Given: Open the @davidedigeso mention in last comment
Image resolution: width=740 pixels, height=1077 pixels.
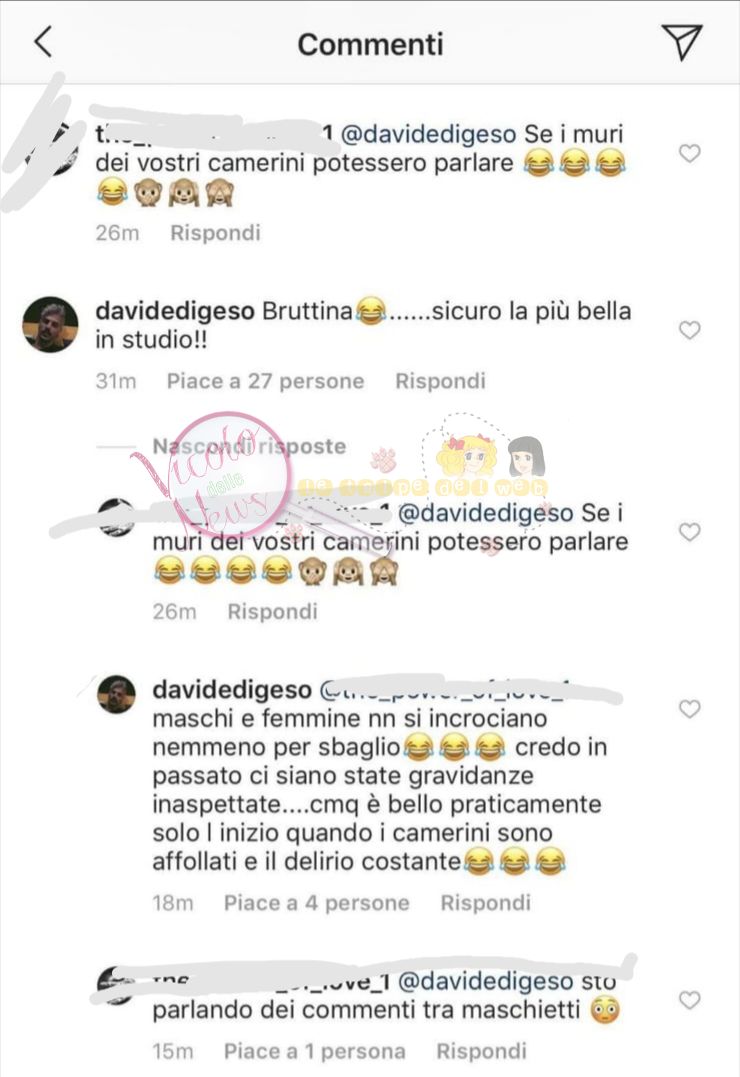Looking at the screenshot, I should (x=485, y=982).
